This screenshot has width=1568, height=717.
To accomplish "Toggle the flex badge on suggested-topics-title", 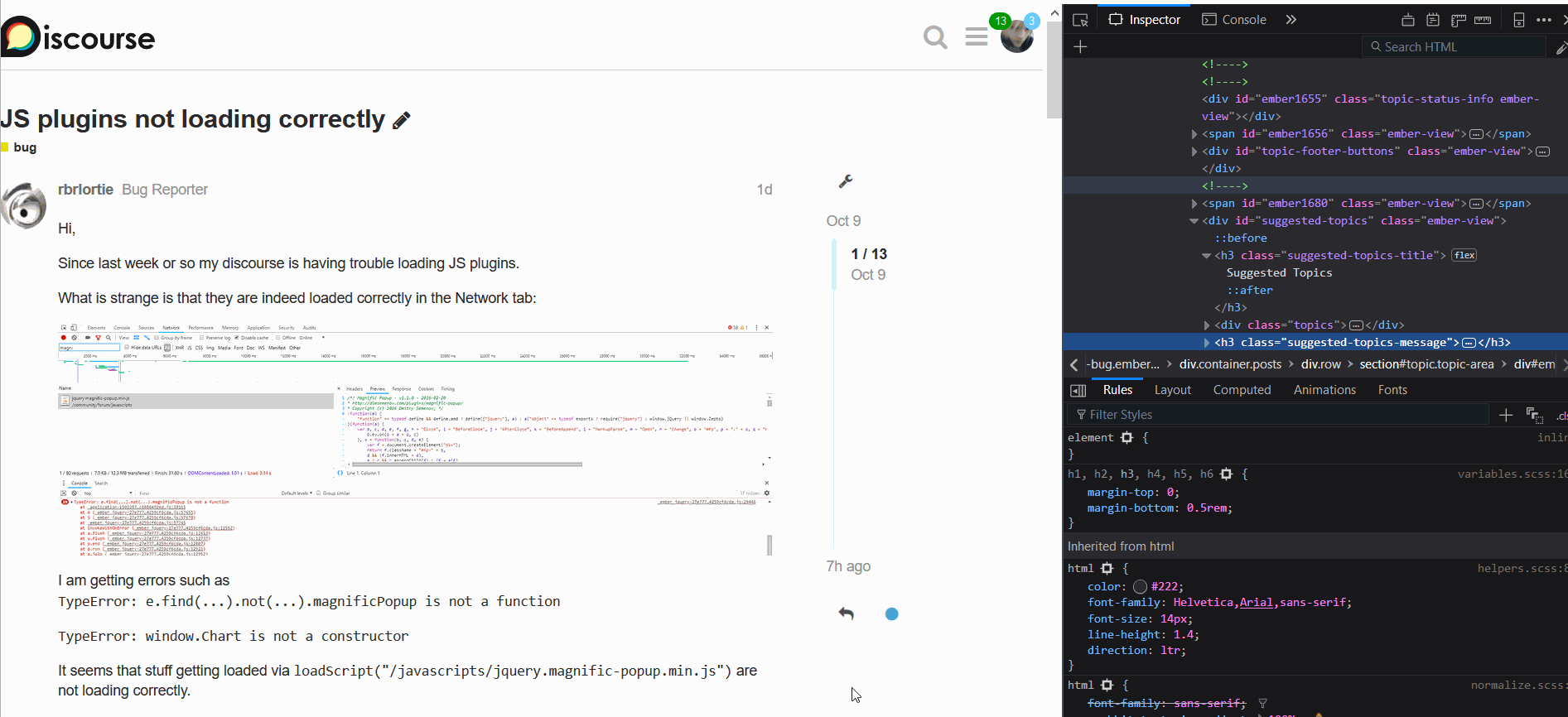I will click(1464, 255).
